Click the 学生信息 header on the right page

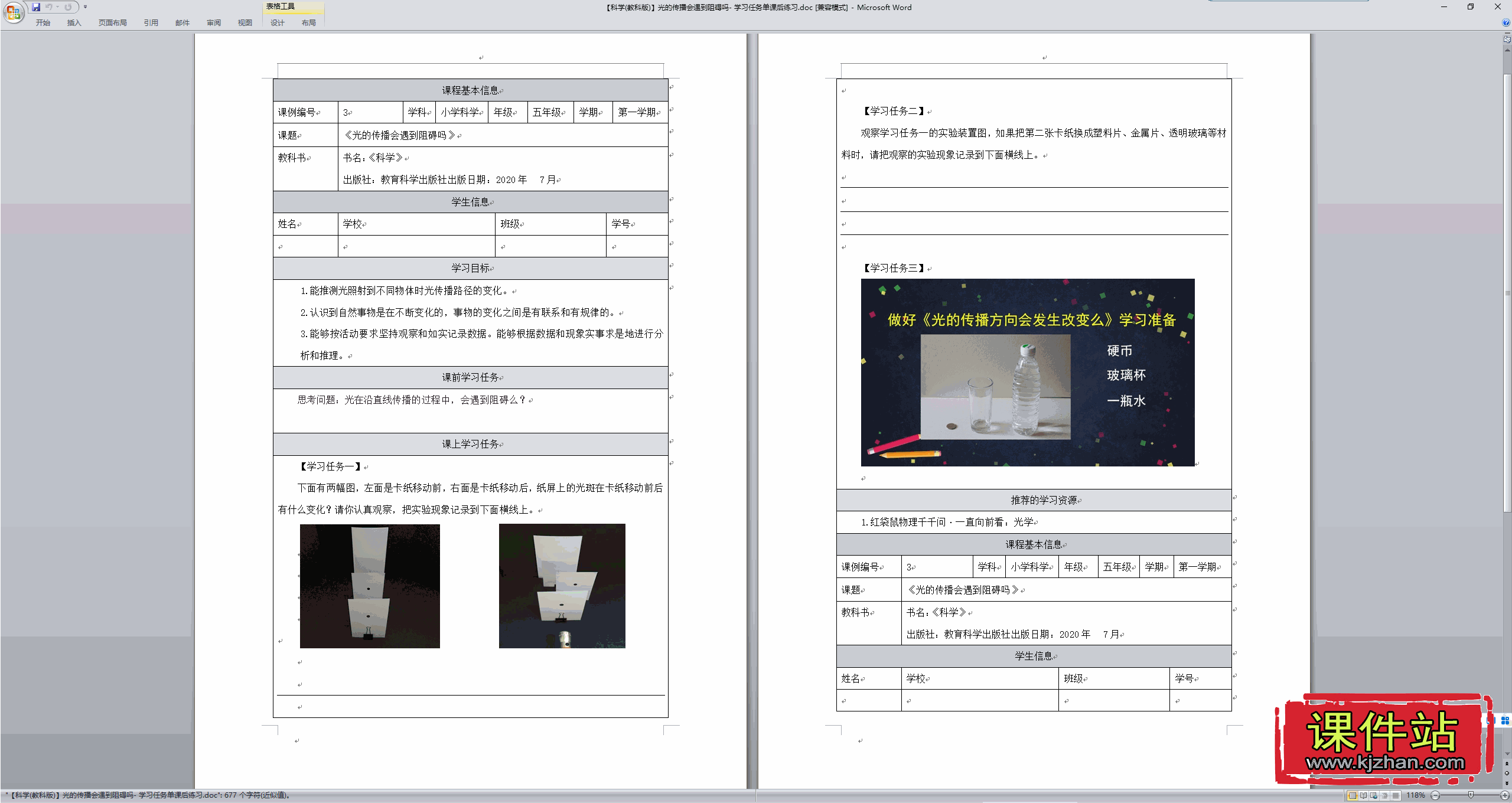click(1034, 656)
